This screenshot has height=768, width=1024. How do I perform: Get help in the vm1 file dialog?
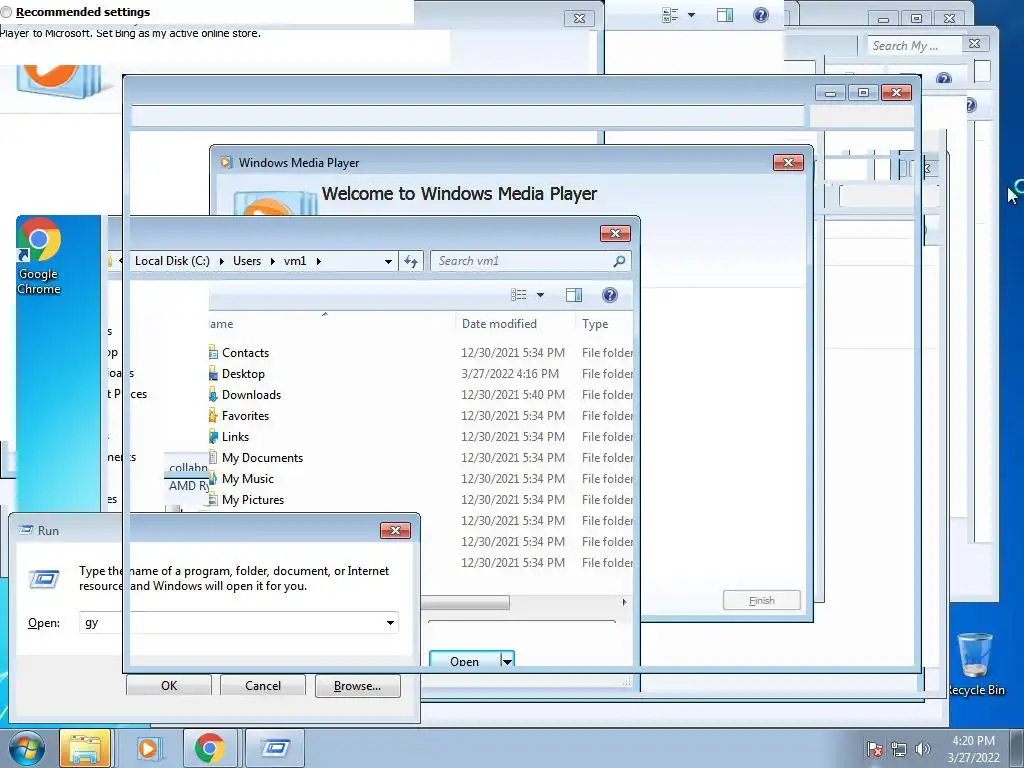pyautogui.click(x=610, y=295)
